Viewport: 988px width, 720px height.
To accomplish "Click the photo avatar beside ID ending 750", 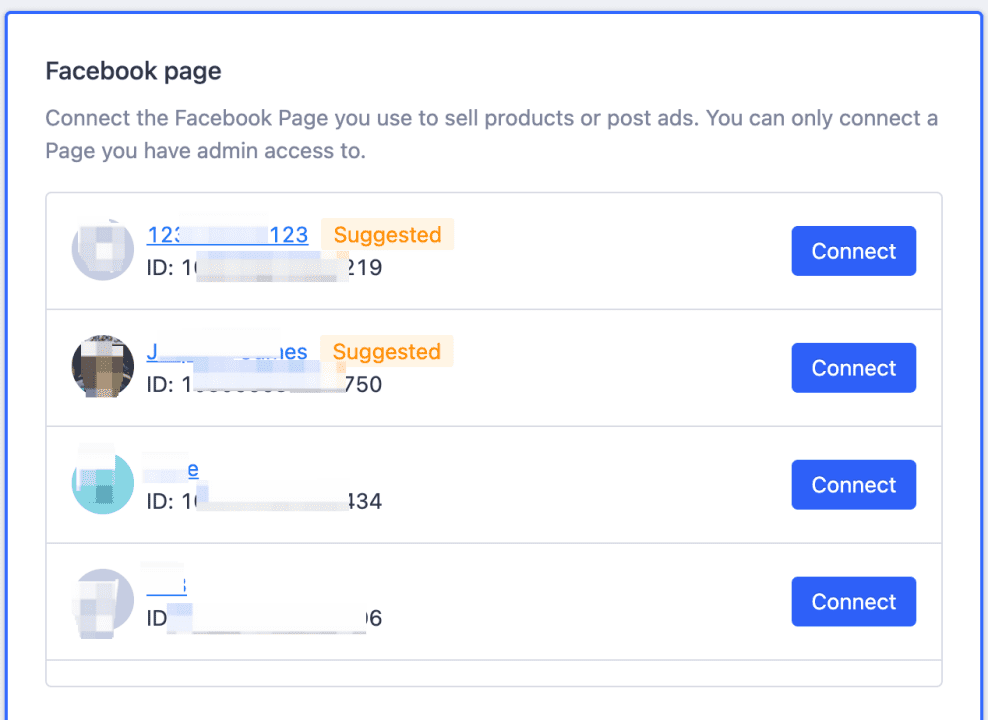I will (x=103, y=367).
